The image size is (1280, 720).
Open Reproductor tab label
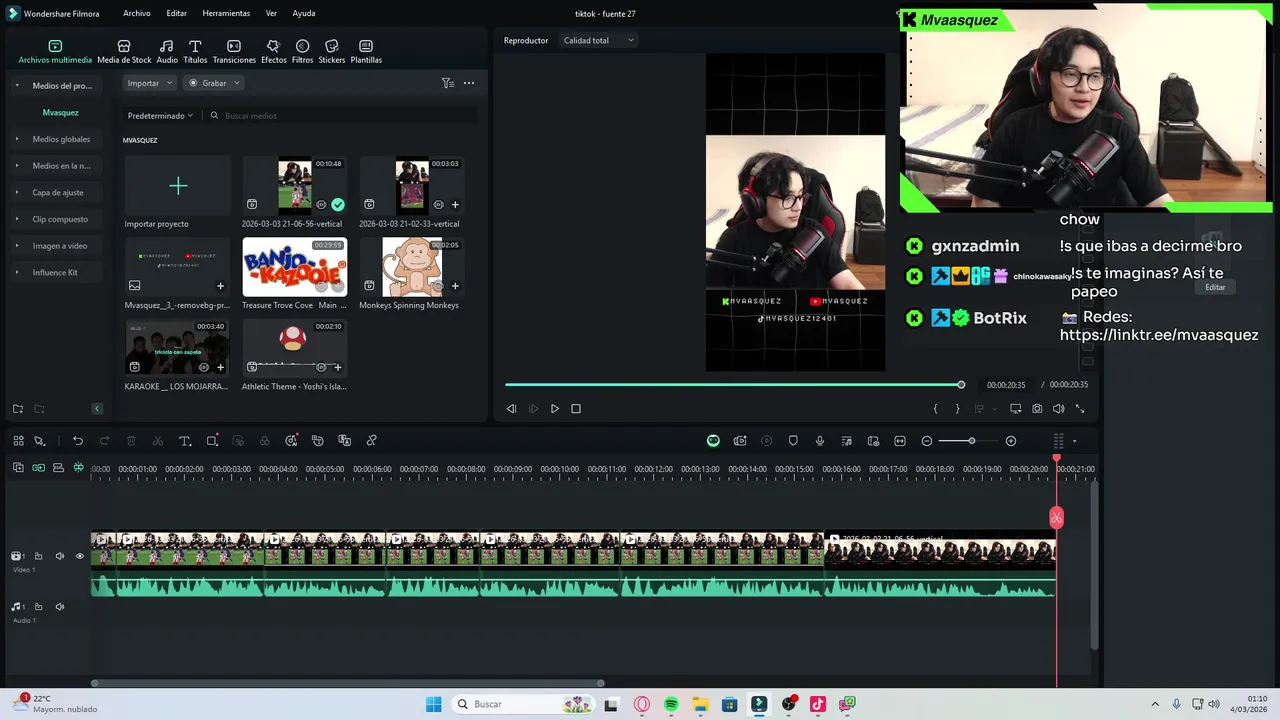point(526,40)
